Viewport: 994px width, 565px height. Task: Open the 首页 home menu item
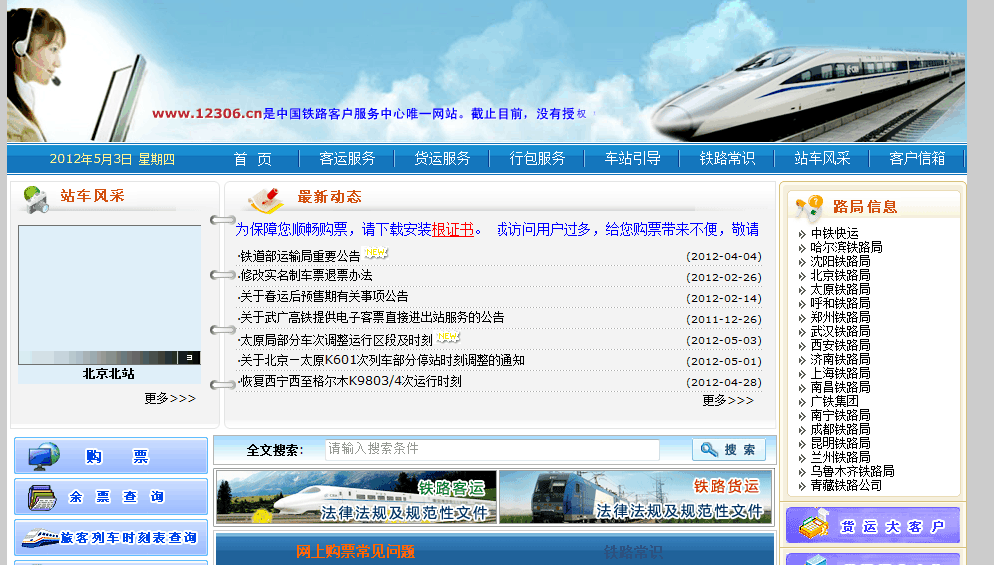[252, 159]
